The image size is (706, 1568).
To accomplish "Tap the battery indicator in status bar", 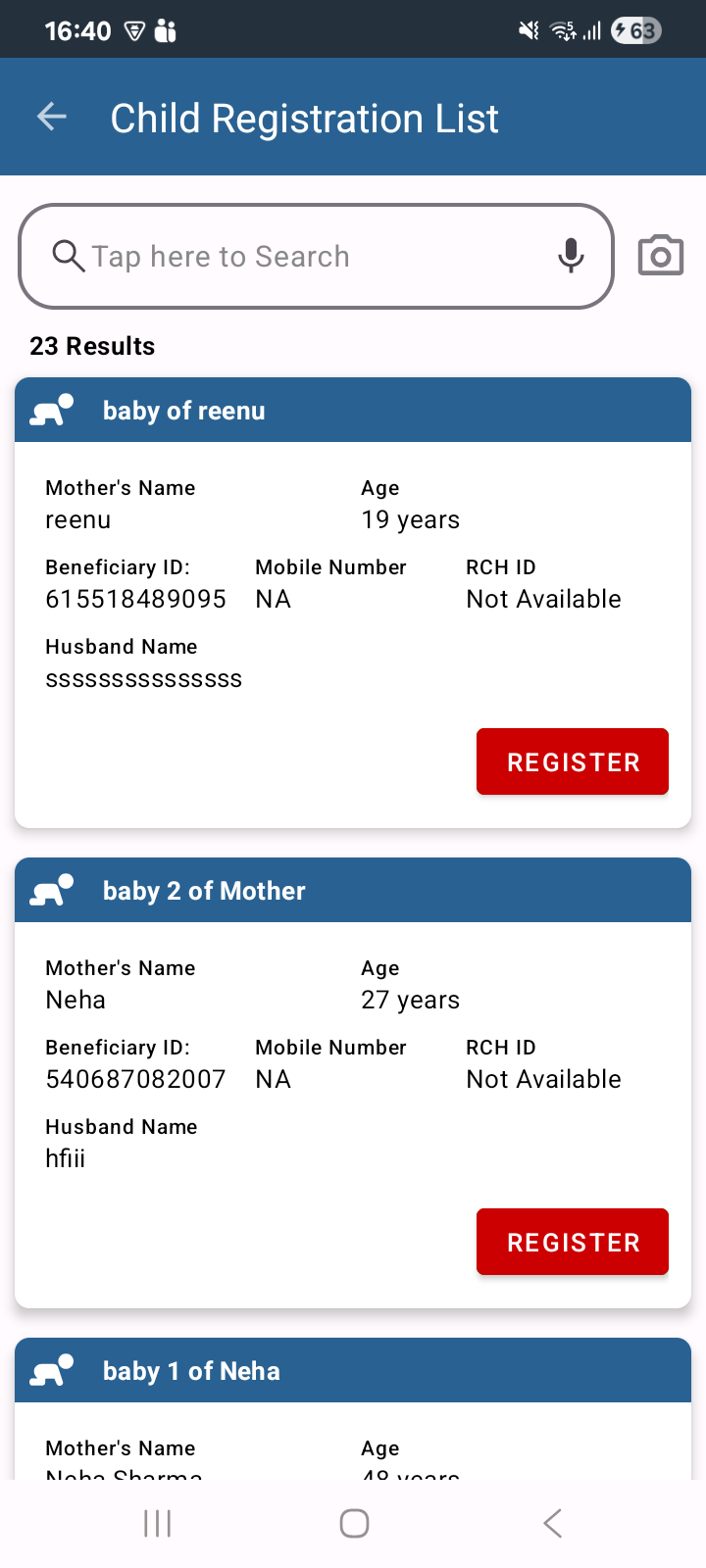I will [x=636, y=31].
